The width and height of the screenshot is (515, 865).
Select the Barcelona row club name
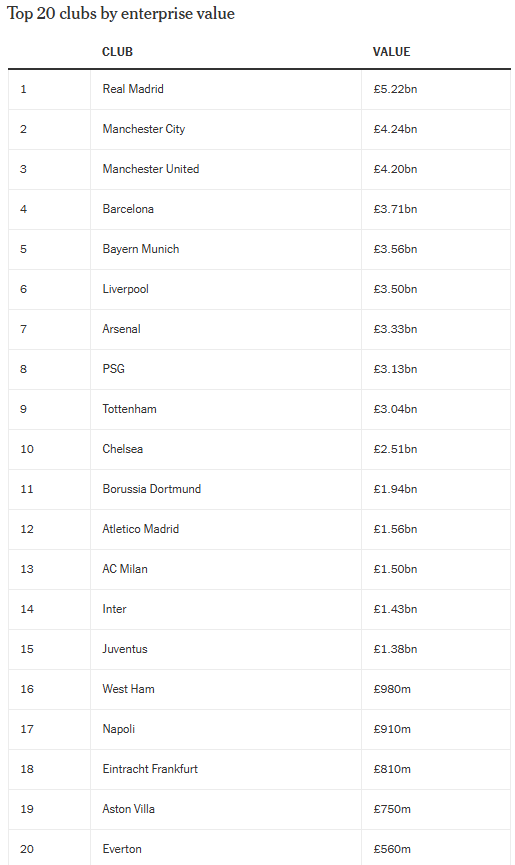point(128,209)
